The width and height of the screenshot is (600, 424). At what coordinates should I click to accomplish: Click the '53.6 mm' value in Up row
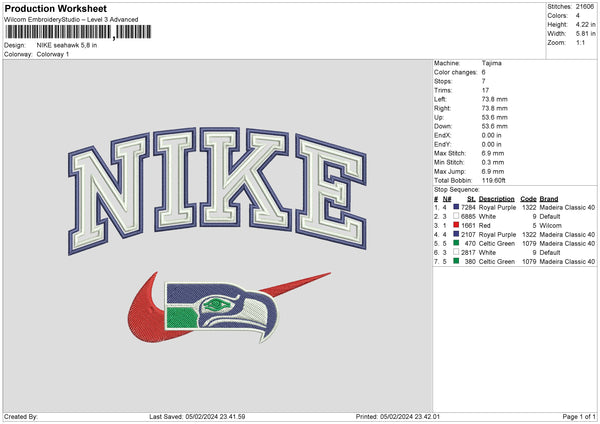pos(494,117)
